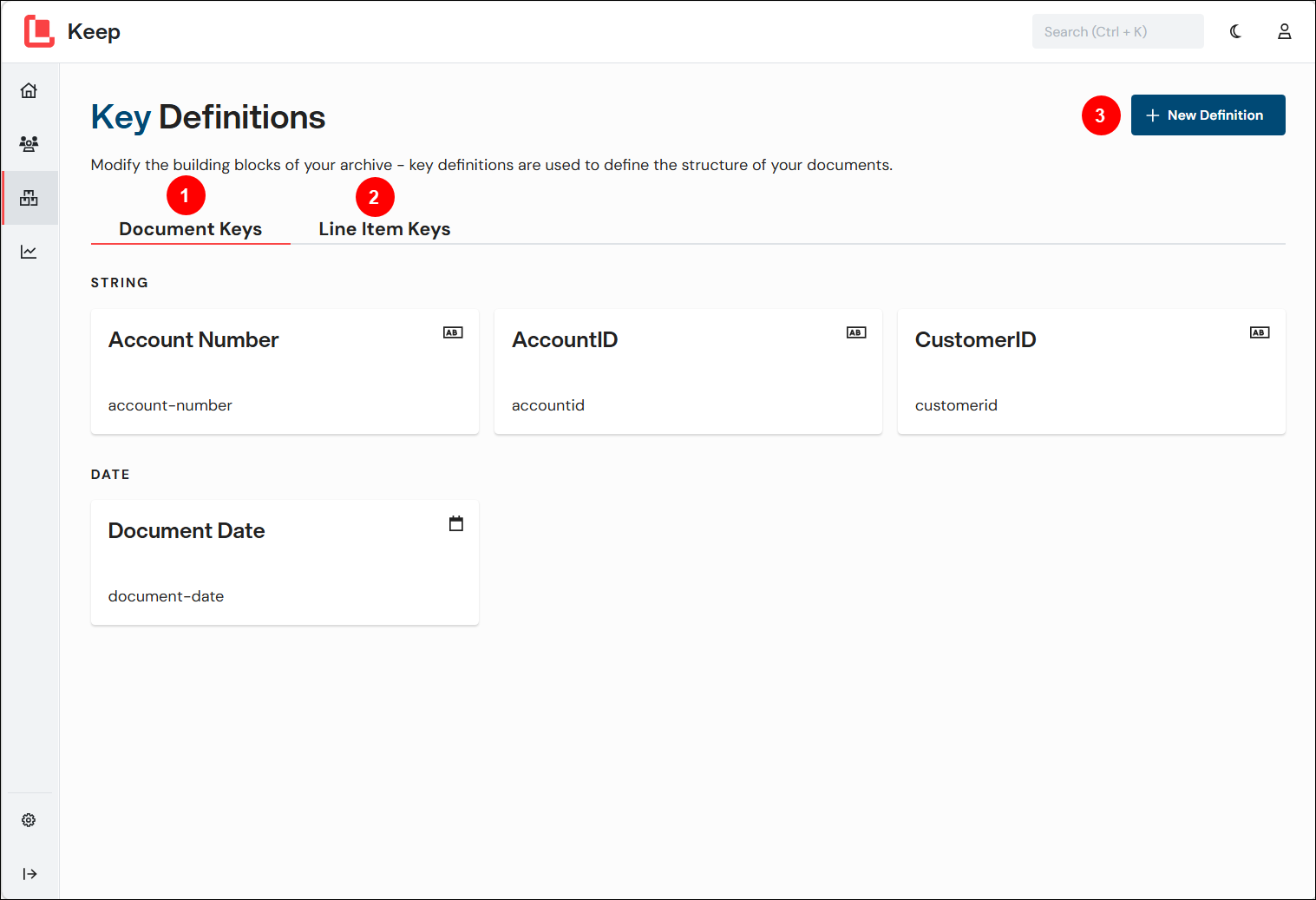The width and height of the screenshot is (1316, 900).
Task: Select the key definitions blocks sidebar icon
Action: pos(29,198)
